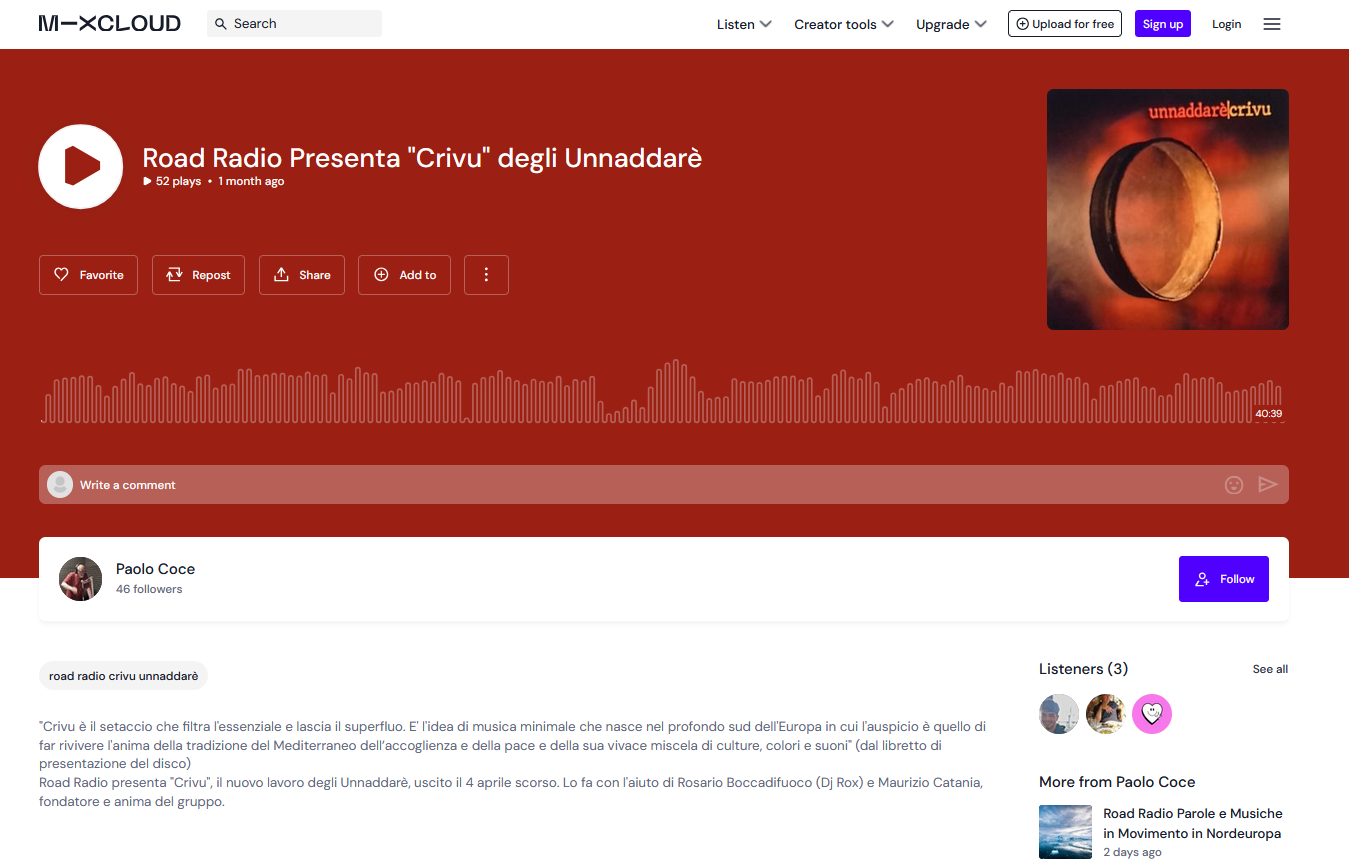Open the 46 followers list
This screenshot has height=865, width=1349.
[x=149, y=589]
